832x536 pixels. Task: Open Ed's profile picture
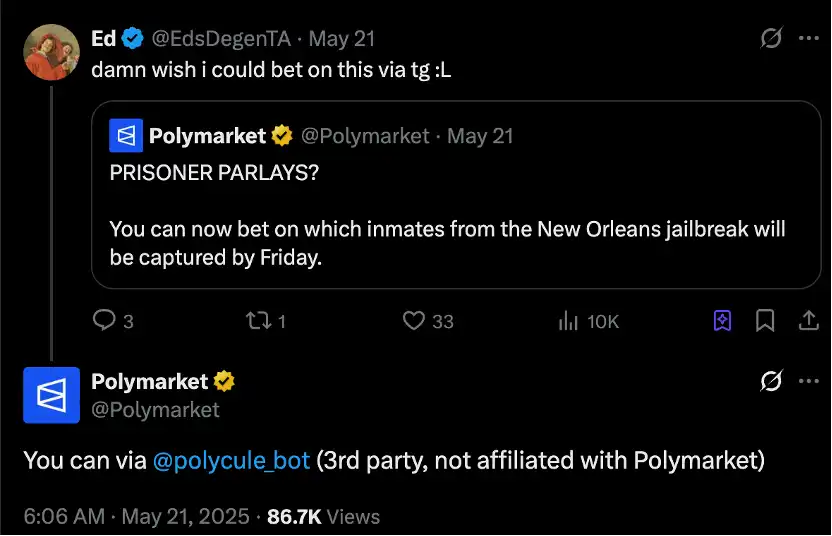[51, 51]
